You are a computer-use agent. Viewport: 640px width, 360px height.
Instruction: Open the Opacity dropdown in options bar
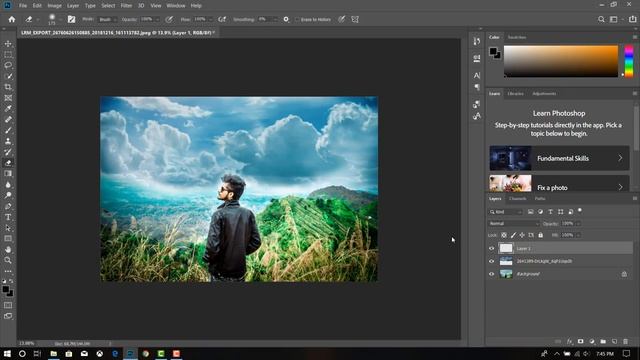click(158, 19)
